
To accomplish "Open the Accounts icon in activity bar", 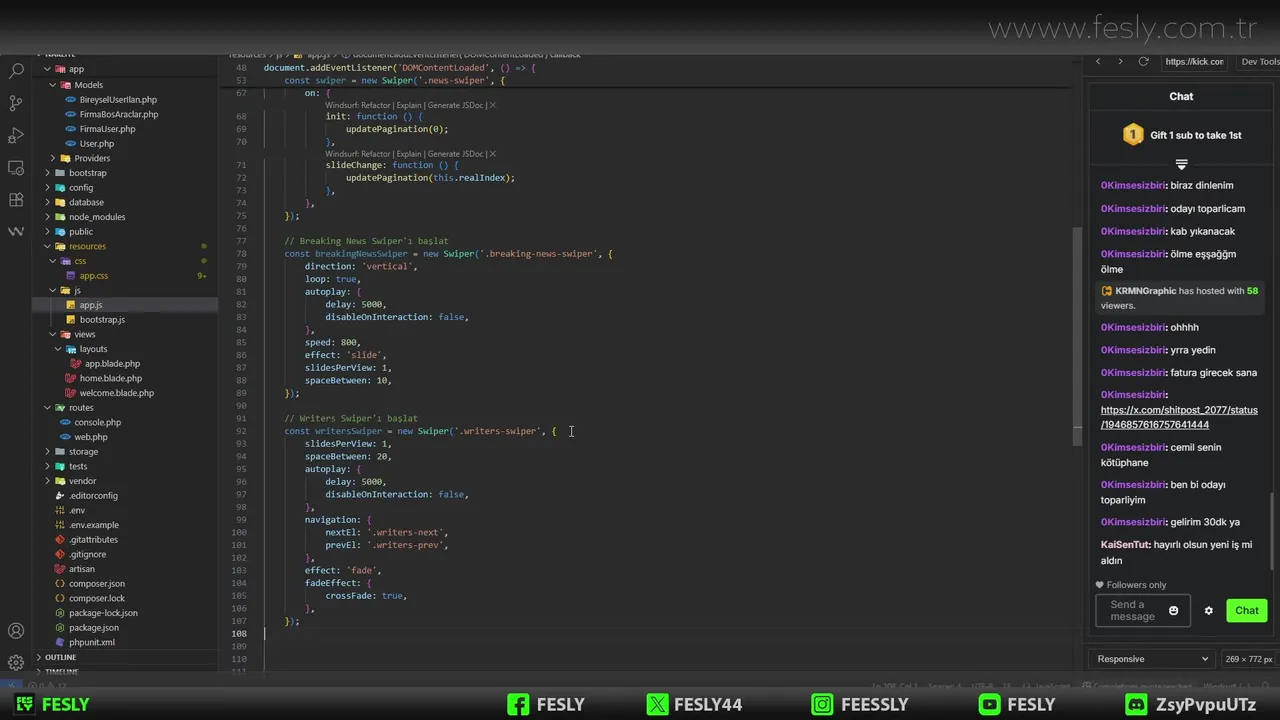I will pos(16,631).
